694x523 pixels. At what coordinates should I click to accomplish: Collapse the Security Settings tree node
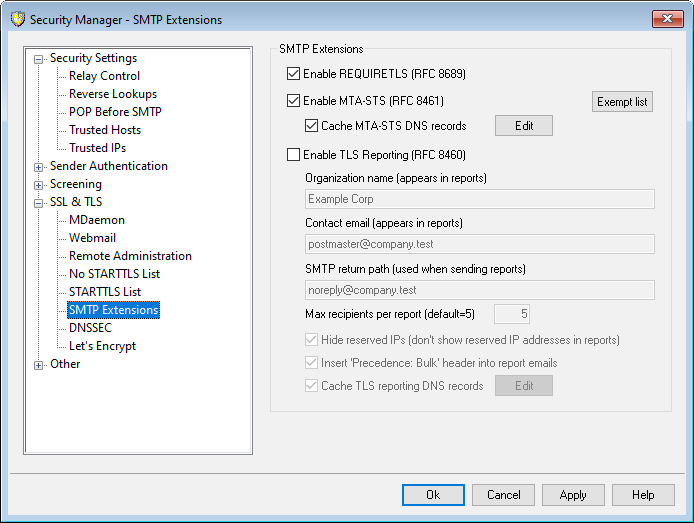coord(39,59)
